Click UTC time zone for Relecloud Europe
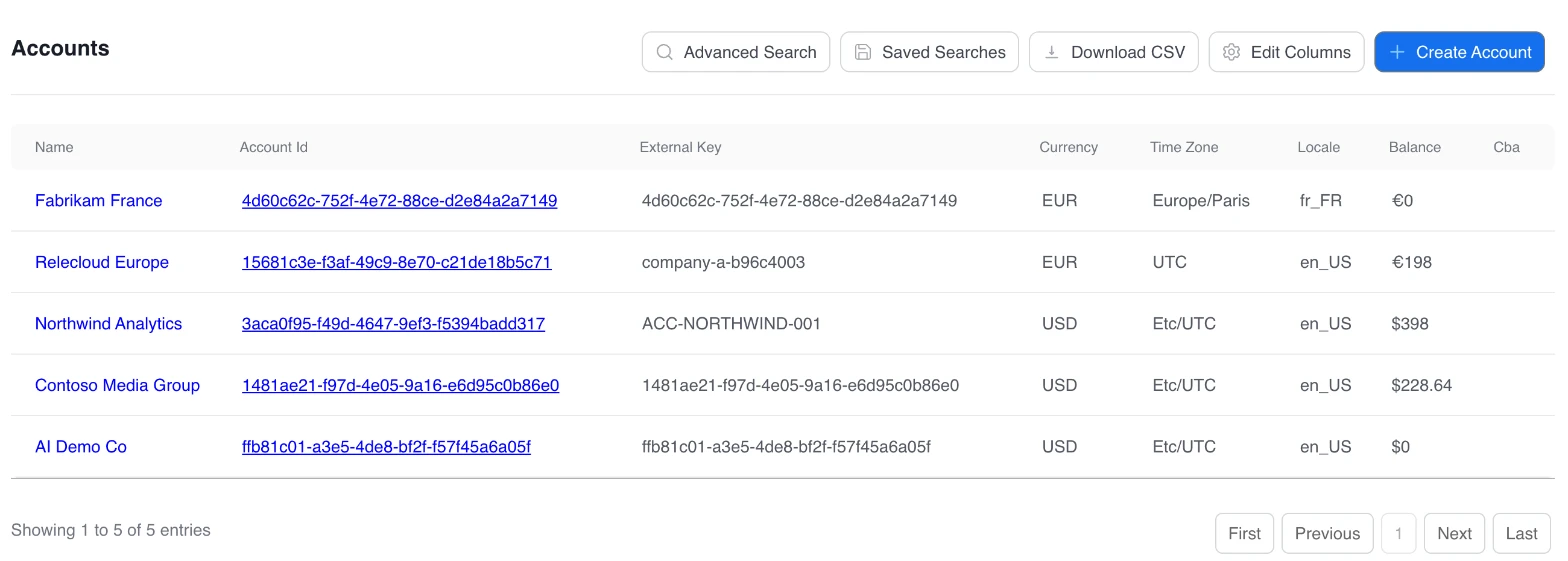Image resolution: width=1568 pixels, height=561 pixels. coord(1169,263)
